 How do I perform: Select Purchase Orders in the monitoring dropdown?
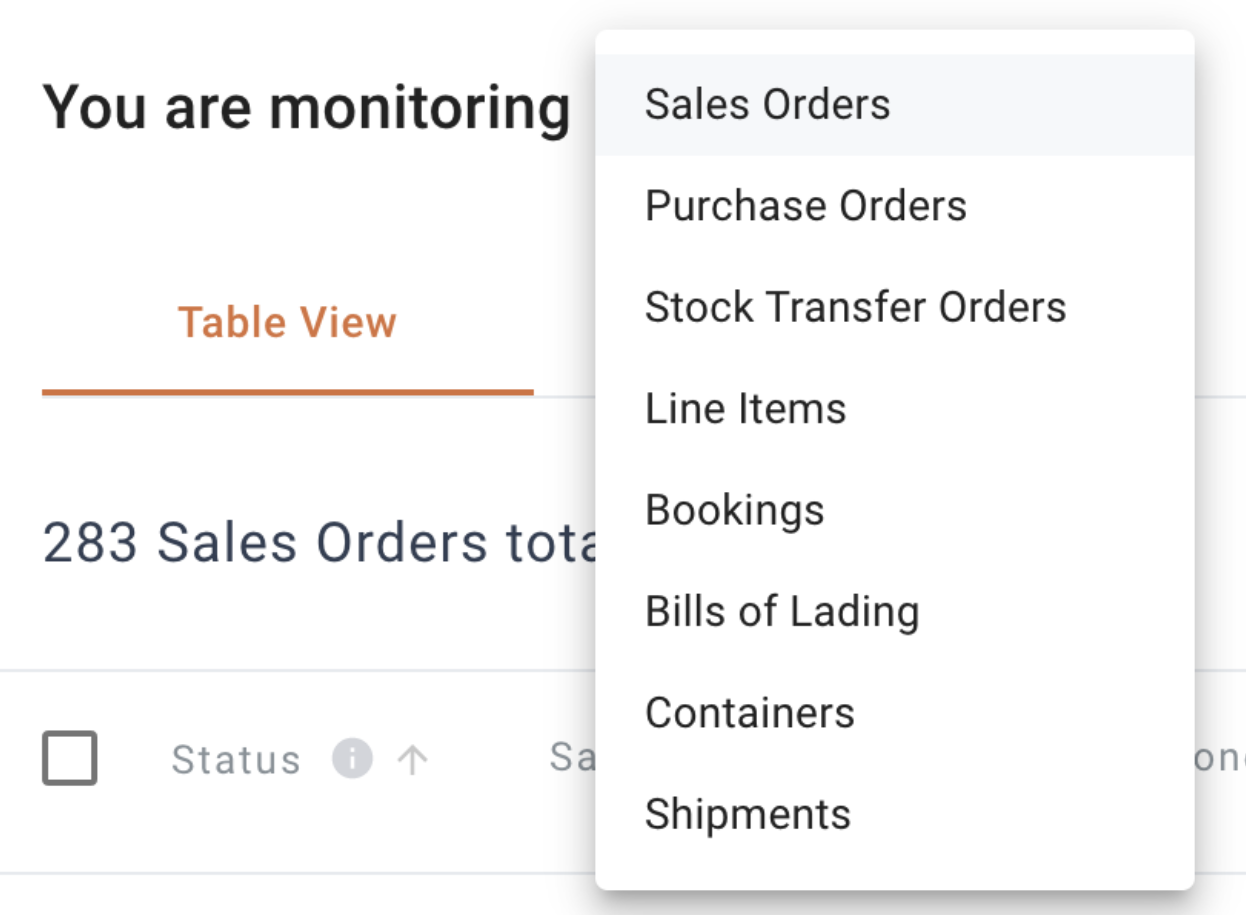pos(895,206)
